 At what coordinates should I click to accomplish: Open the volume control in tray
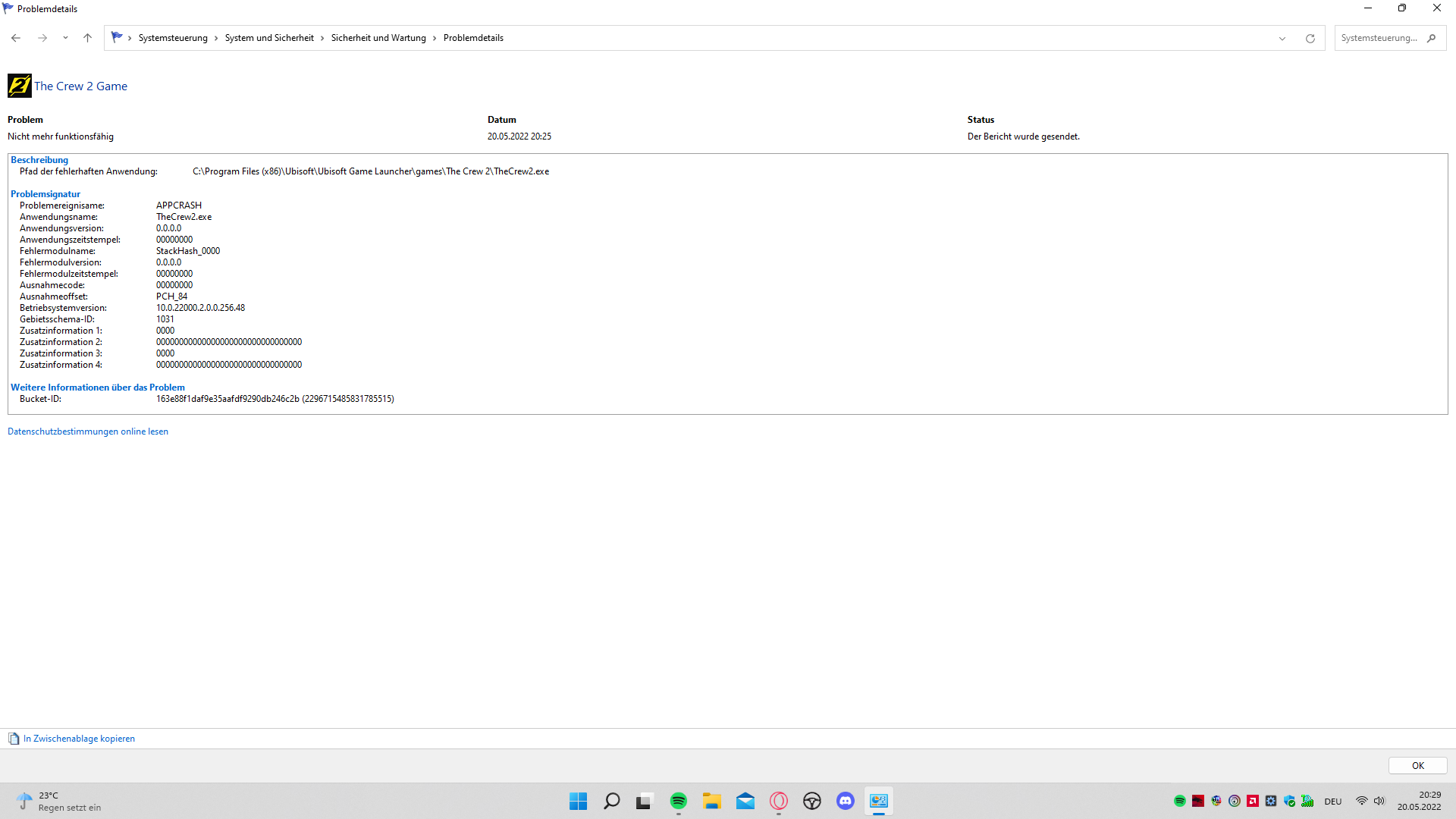(1379, 801)
